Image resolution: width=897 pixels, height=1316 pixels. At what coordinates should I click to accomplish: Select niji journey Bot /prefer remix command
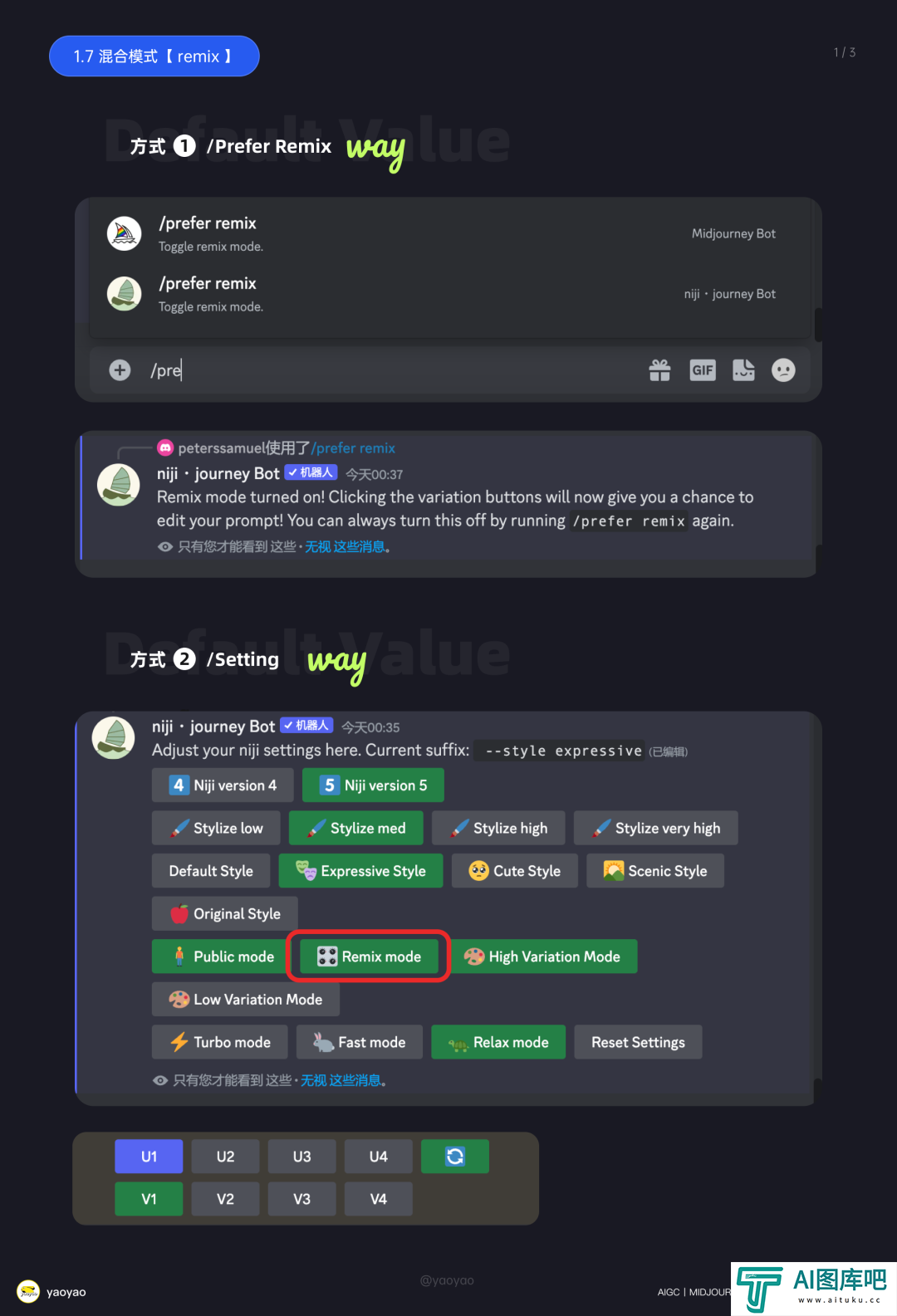click(x=449, y=295)
